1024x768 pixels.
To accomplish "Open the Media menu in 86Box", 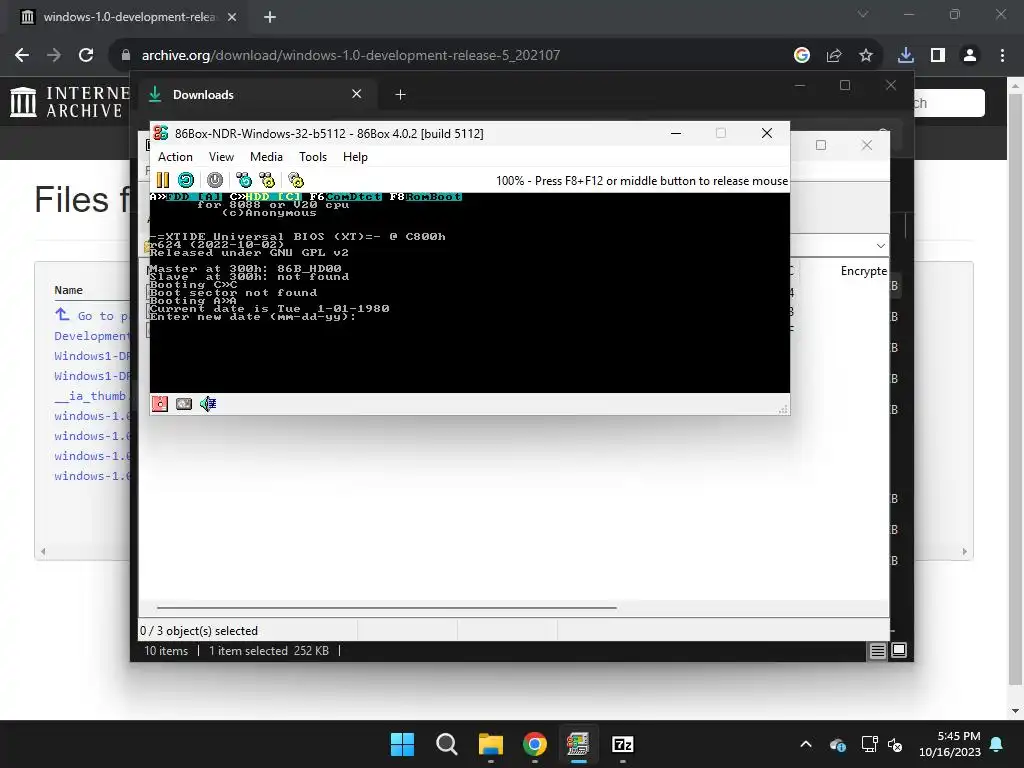I will (x=266, y=157).
